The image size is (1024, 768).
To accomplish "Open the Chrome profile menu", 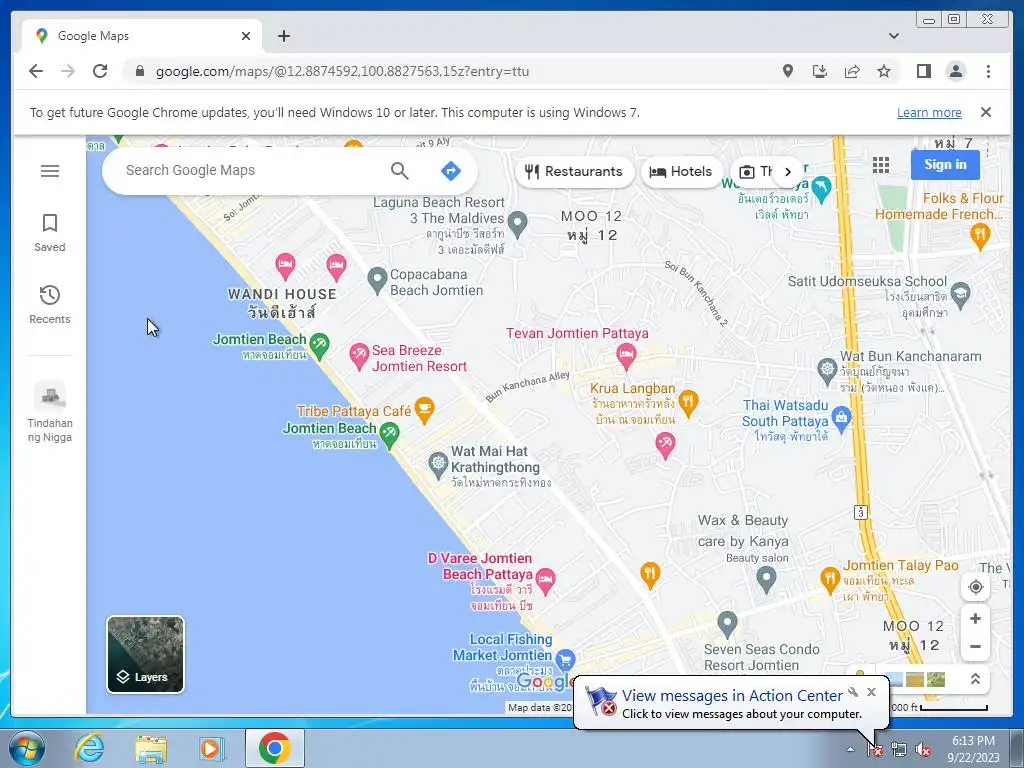I will (x=955, y=71).
